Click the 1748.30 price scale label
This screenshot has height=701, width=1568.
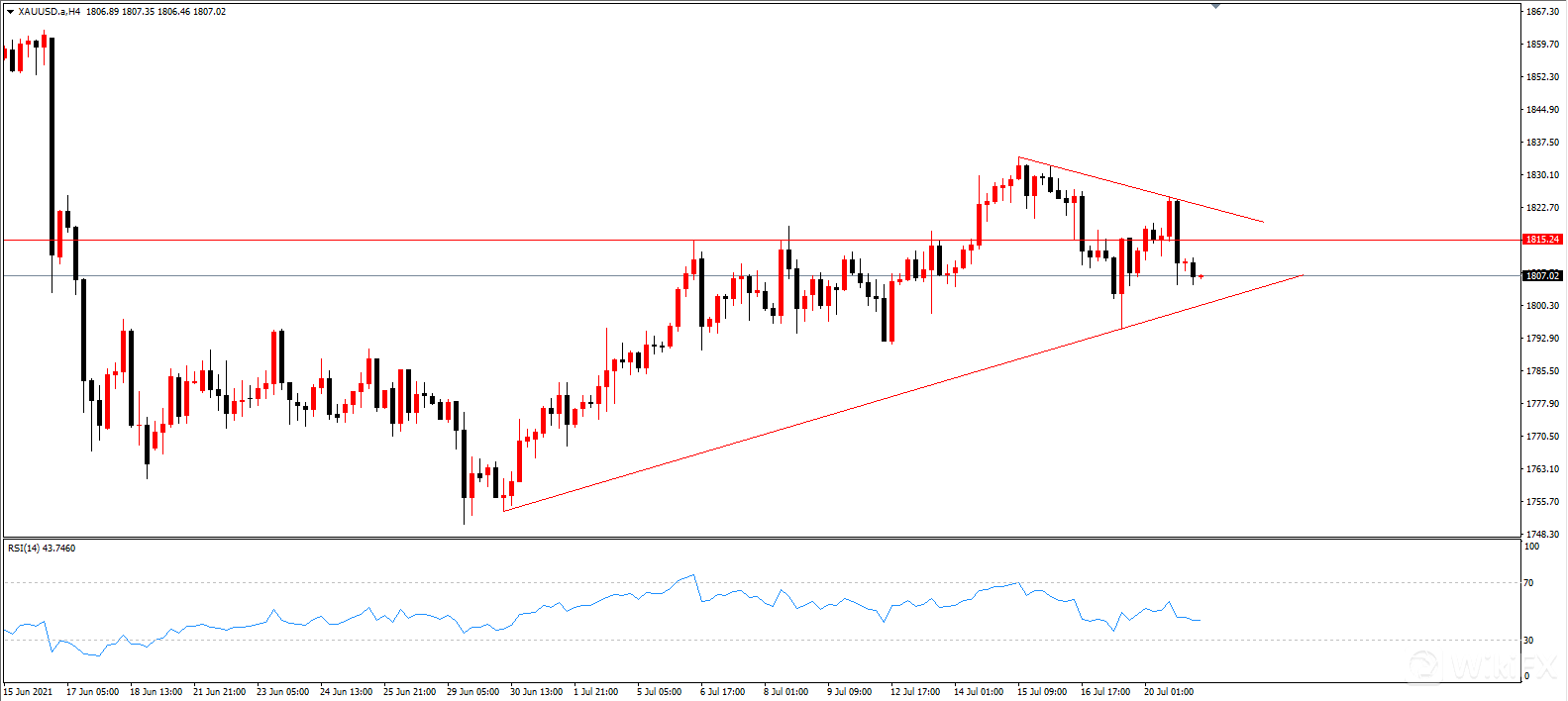point(1543,535)
